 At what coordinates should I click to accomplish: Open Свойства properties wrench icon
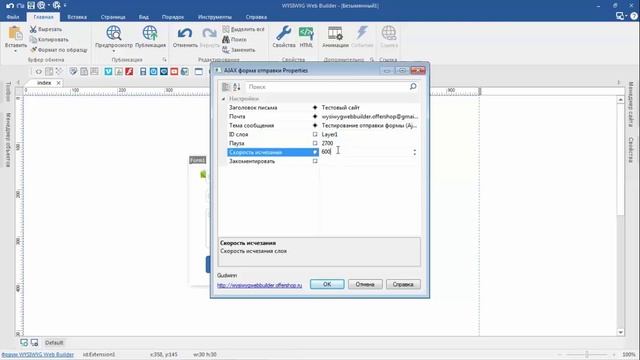(x=284, y=33)
